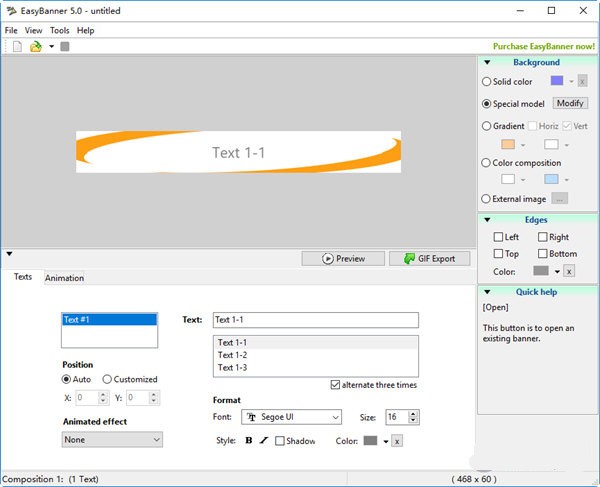Select the Solid color background option

pyautogui.click(x=487, y=81)
